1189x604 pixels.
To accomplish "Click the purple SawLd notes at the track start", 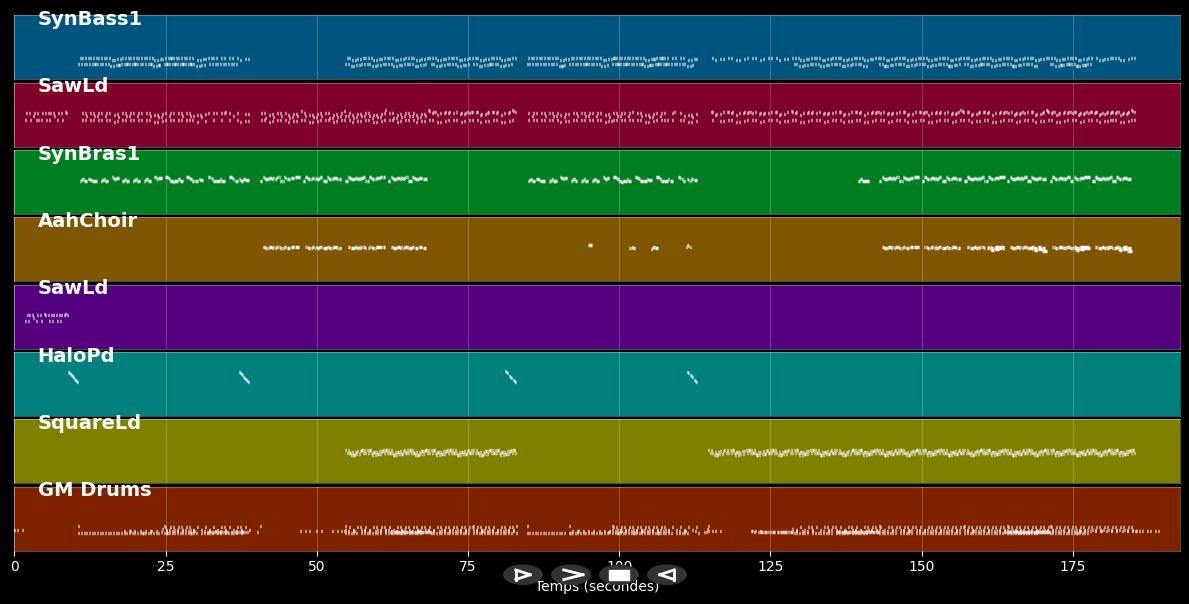I will click(x=45, y=318).
